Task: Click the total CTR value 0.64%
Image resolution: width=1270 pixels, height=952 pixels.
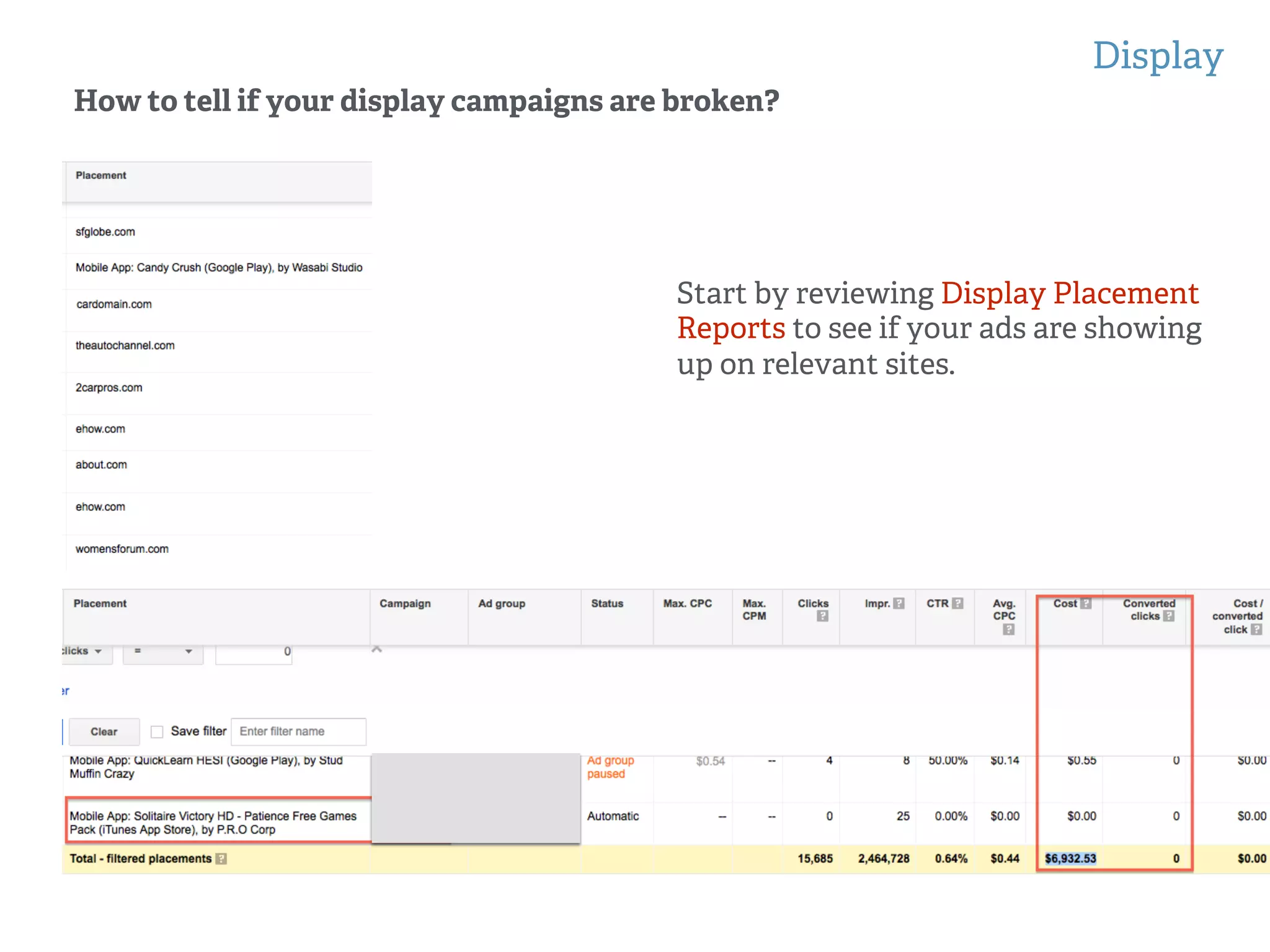Action: 951,858
